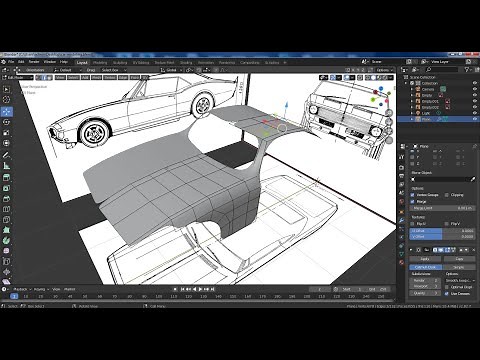Adjust the V Offset slider

pyautogui.click(x=442, y=237)
